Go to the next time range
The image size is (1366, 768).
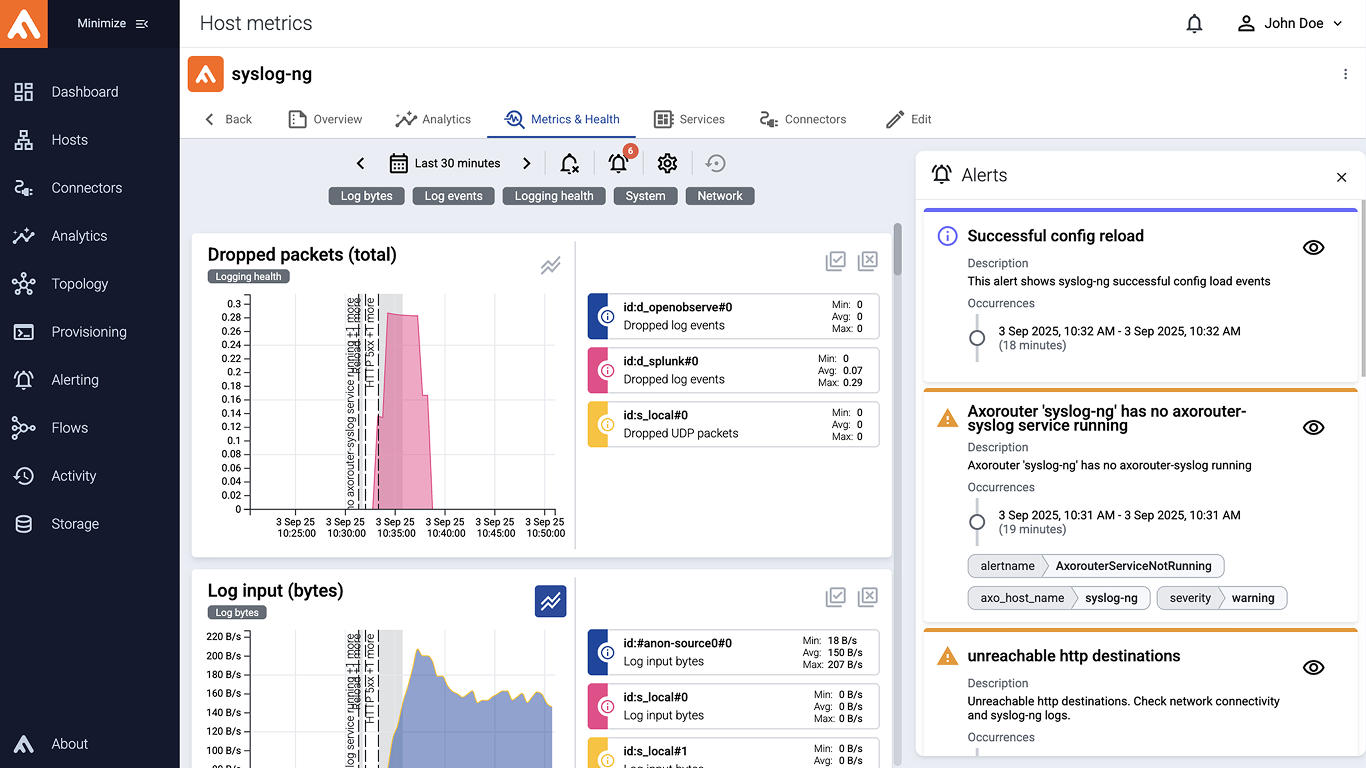[527, 164]
